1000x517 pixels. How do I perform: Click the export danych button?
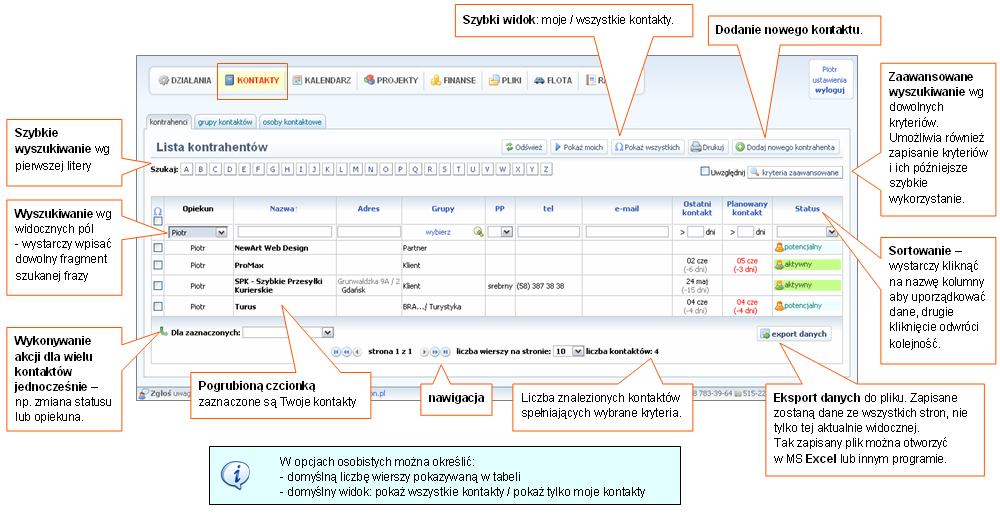tap(794, 334)
